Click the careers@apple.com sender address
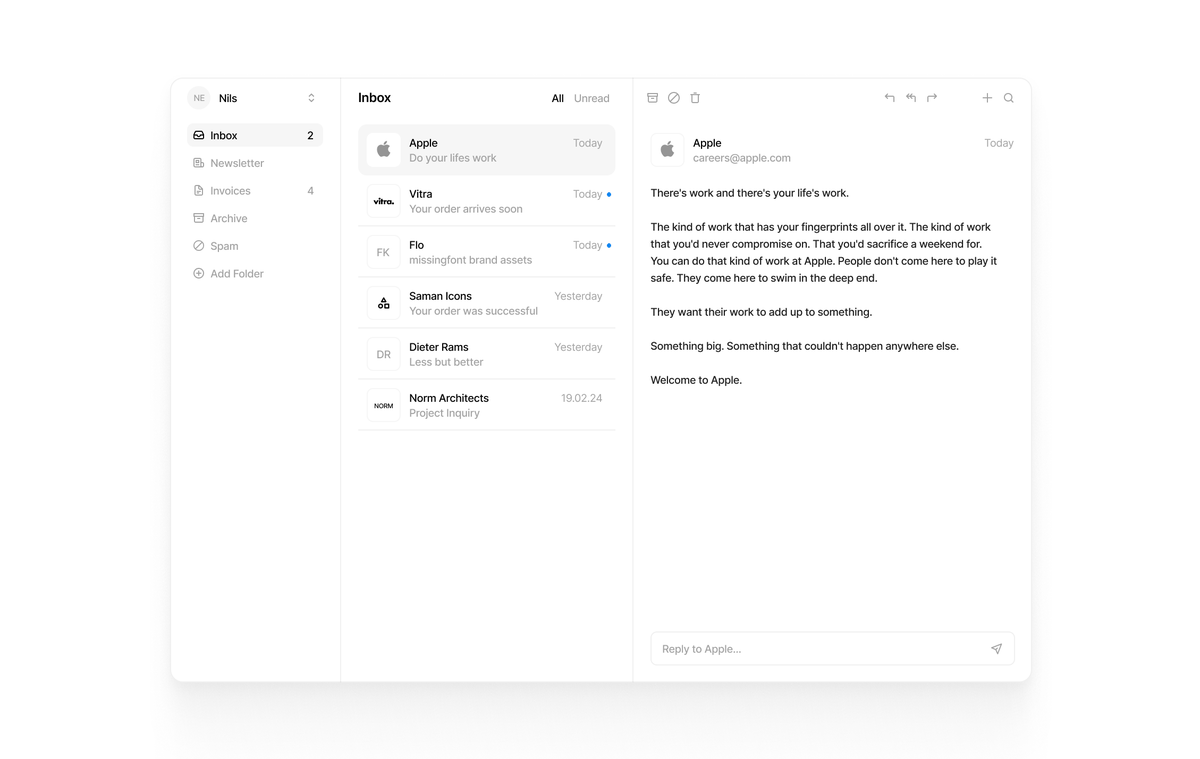This screenshot has width=1200, height=759. [741, 158]
